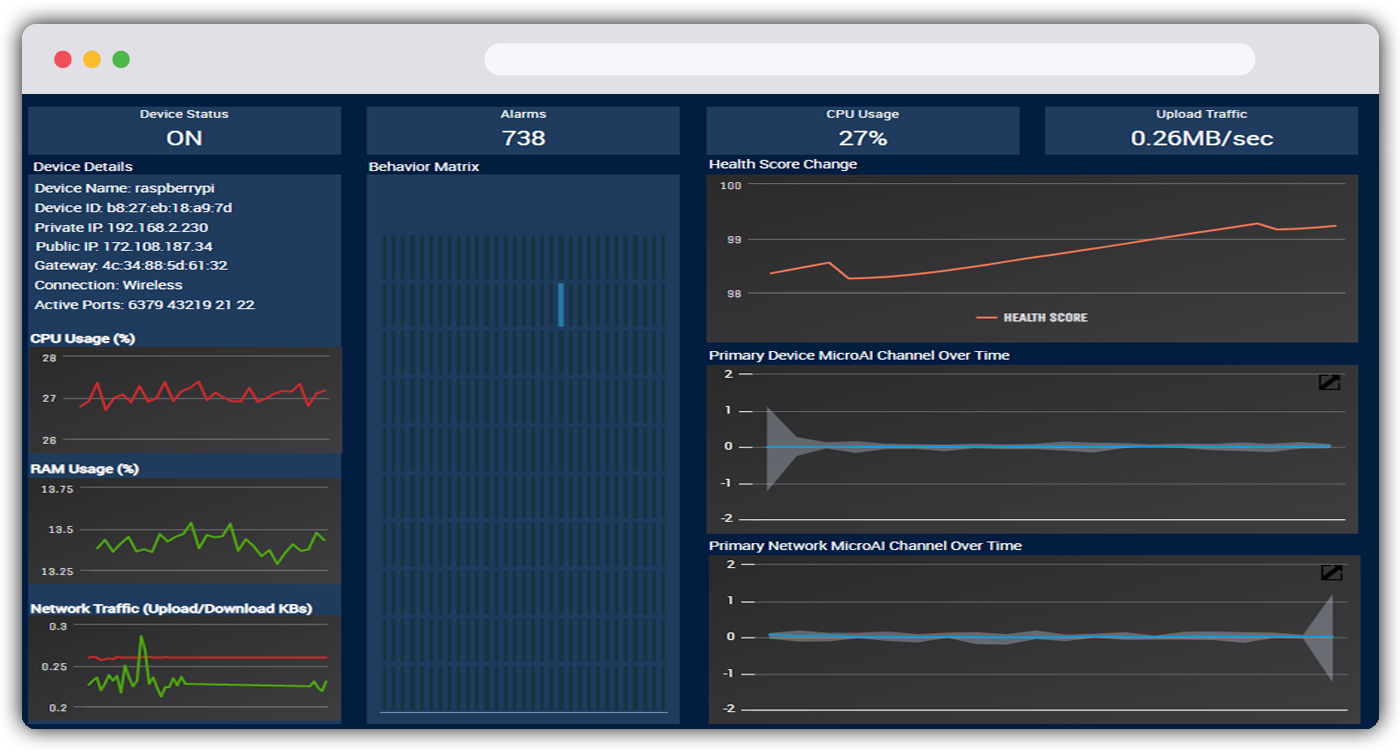Click the red close window button
Viewport: 1400px width, 755px height.
[63, 59]
